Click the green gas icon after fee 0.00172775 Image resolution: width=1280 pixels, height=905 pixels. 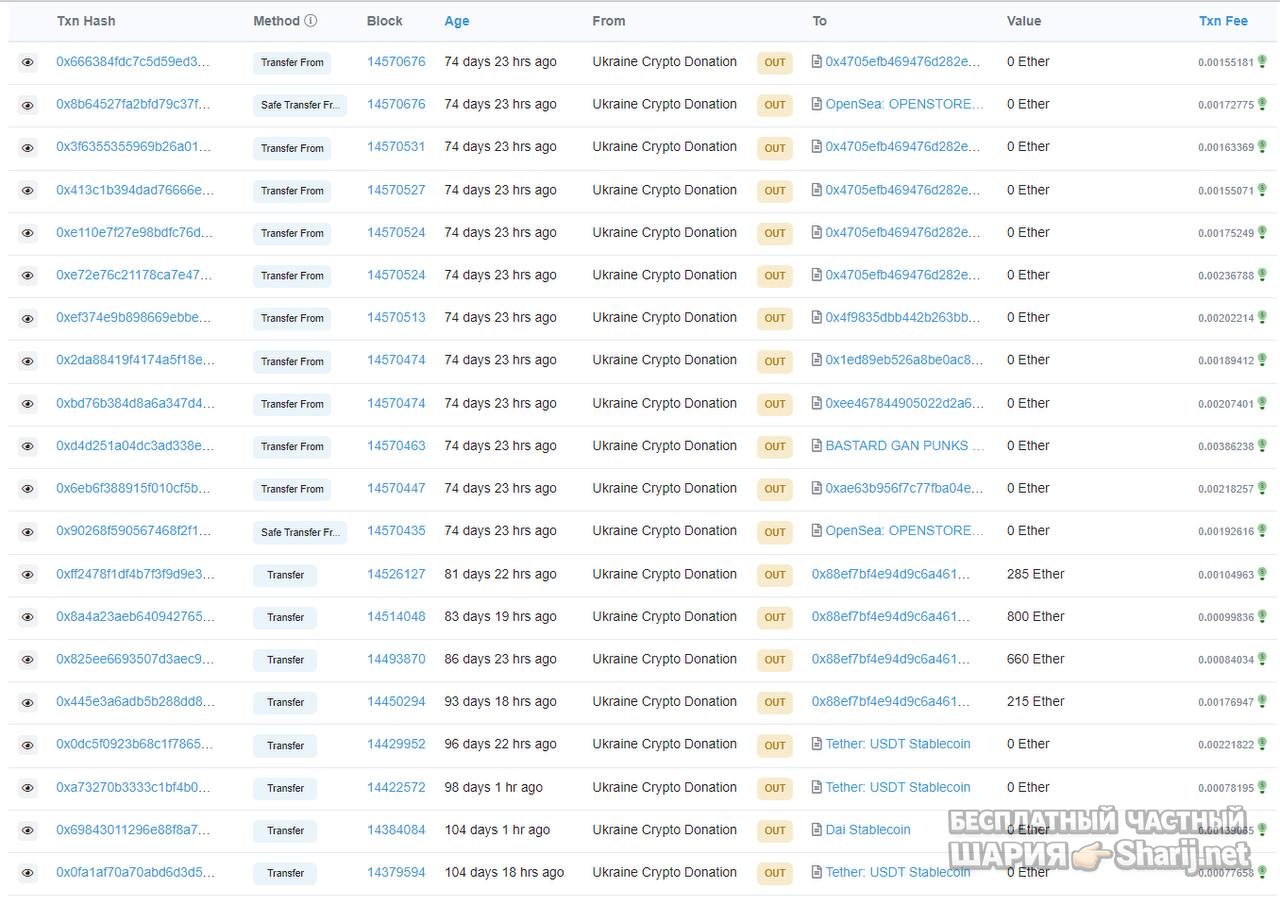tap(1262, 104)
